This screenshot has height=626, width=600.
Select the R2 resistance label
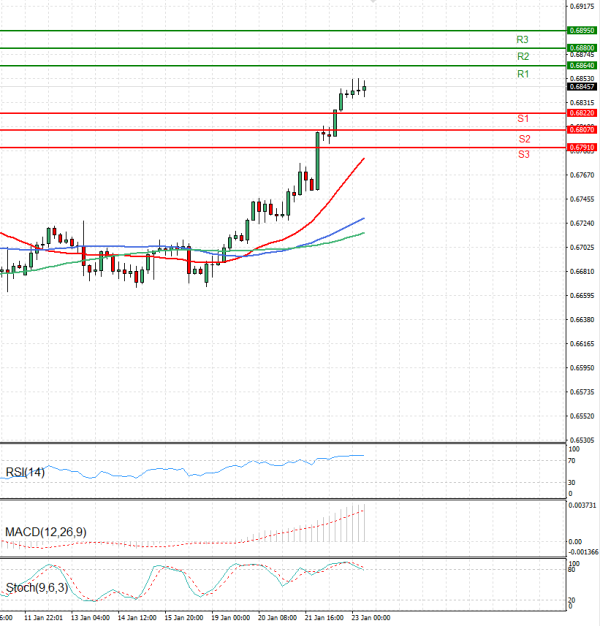(522, 57)
